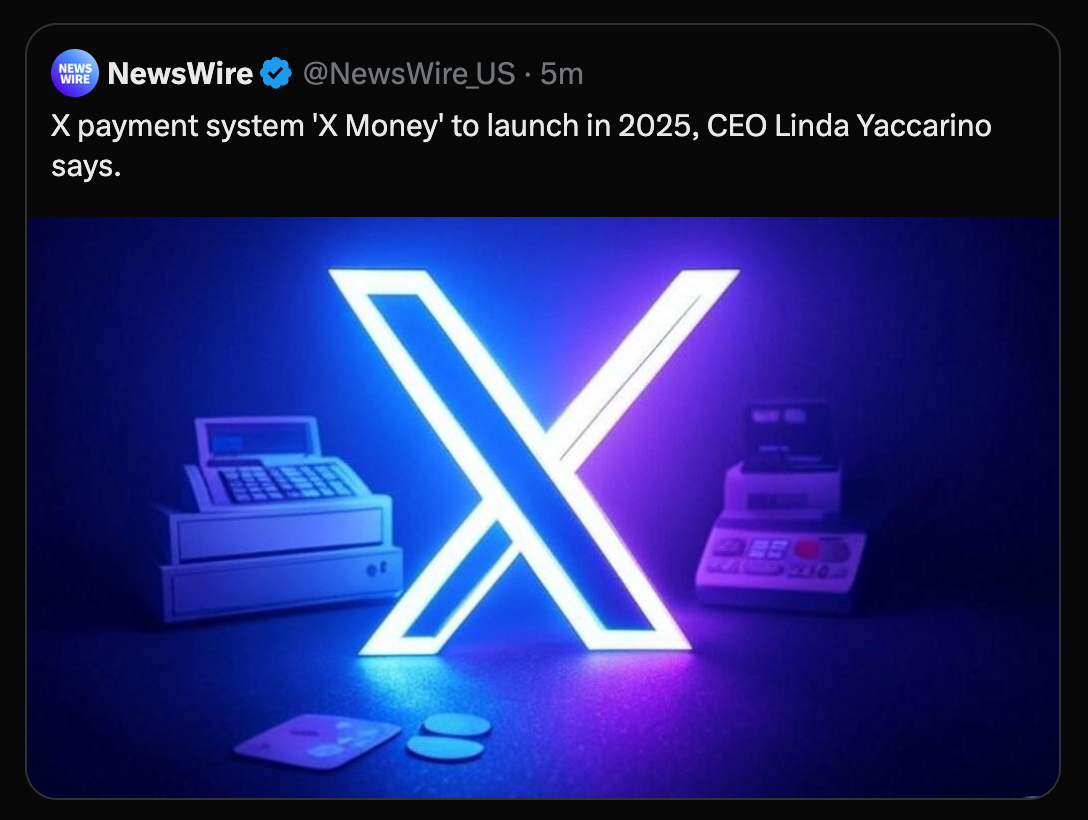Visit the @NewsWire_US handle
1088x820 pixels.
[409, 74]
